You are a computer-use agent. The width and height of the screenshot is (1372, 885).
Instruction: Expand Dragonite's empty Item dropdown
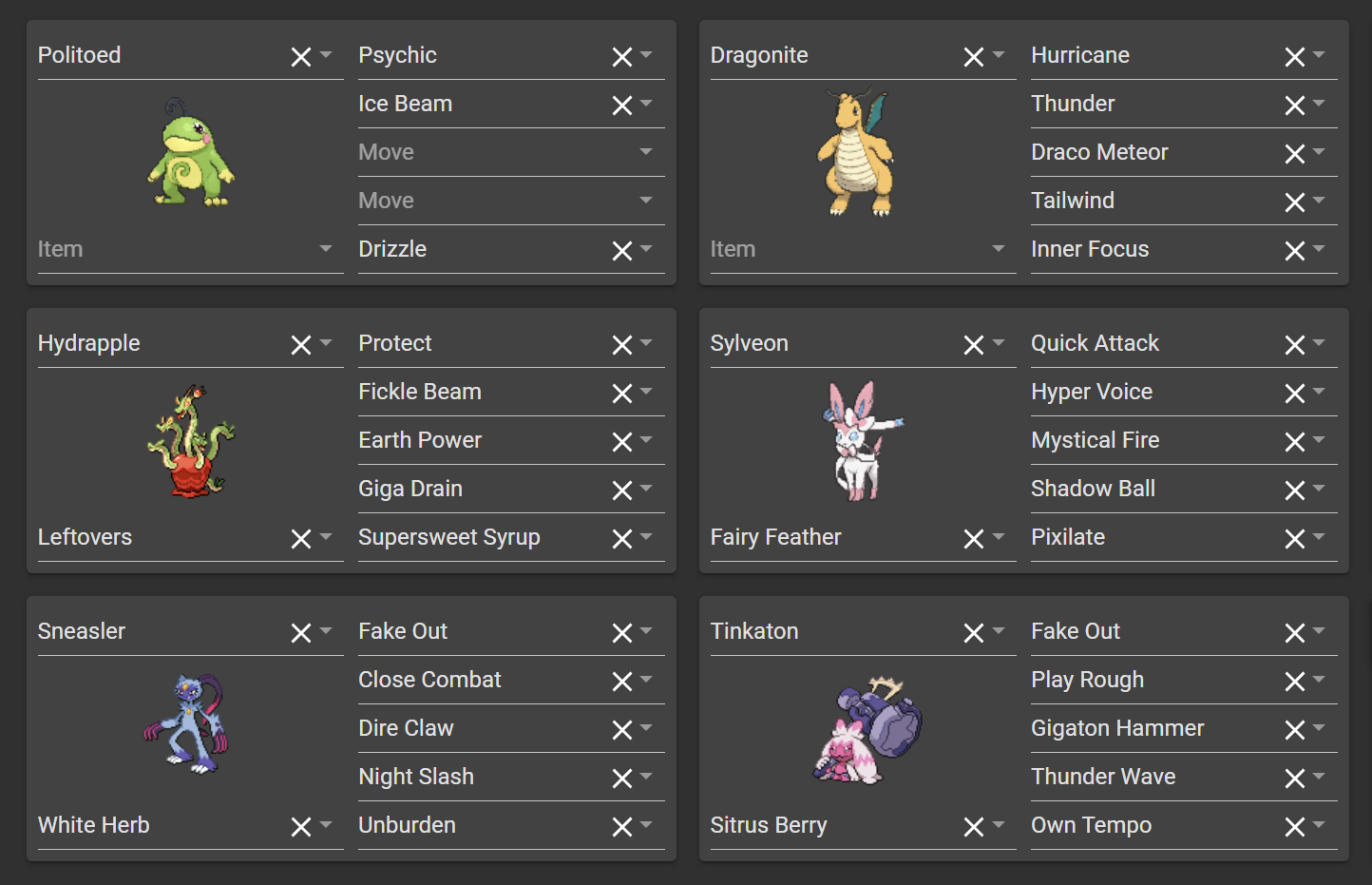click(x=999, y=248)
